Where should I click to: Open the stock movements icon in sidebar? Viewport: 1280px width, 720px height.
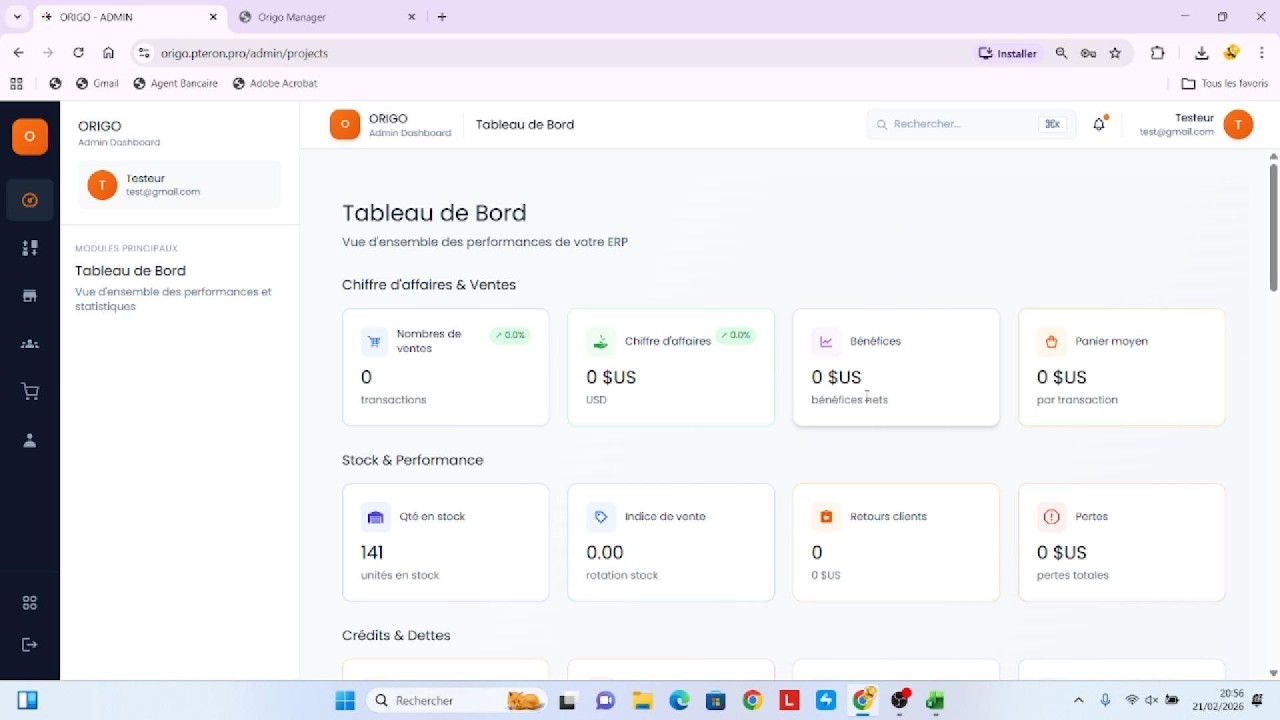30,248
